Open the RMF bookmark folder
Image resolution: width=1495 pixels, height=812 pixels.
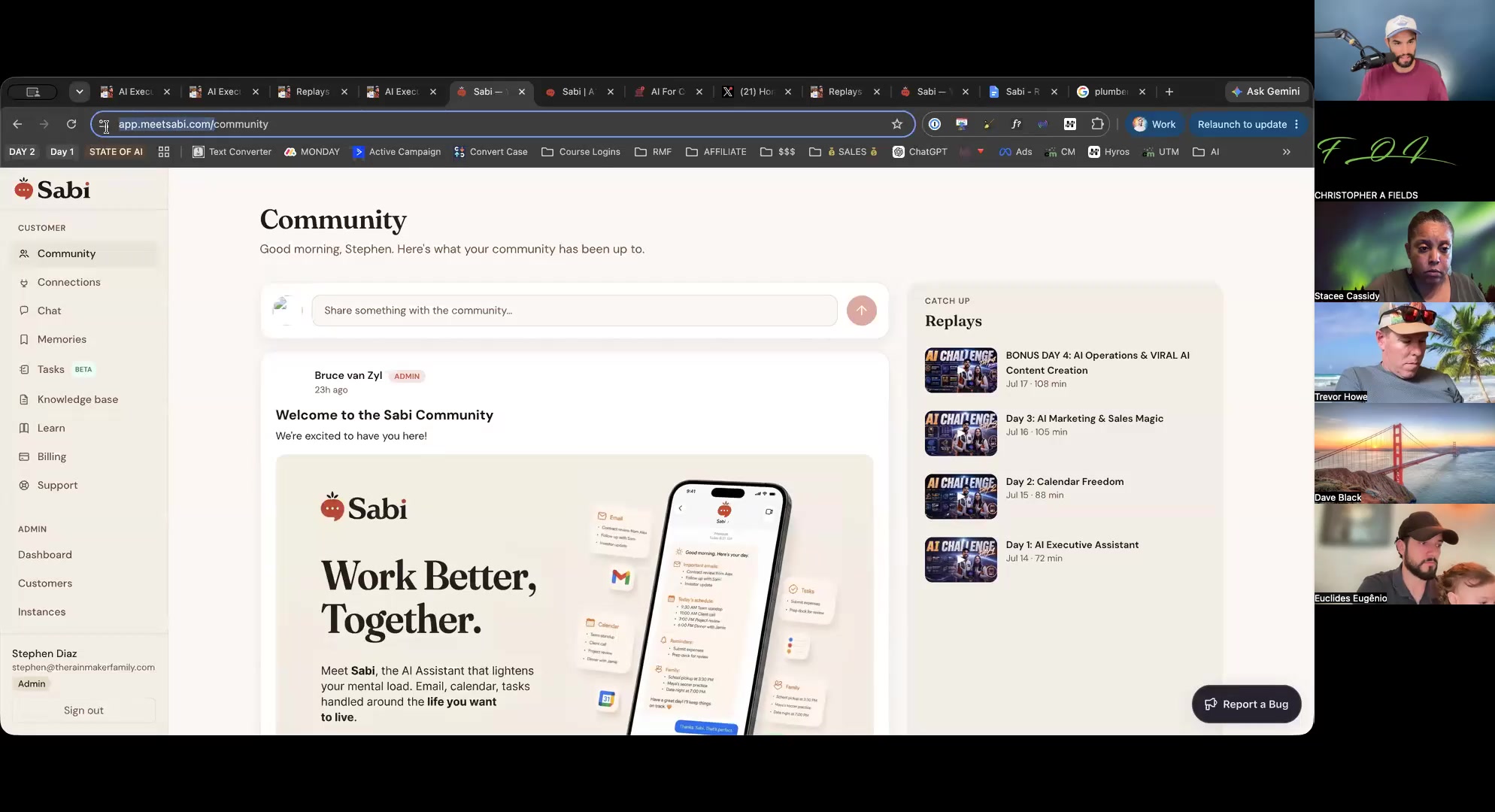point(653,152)
